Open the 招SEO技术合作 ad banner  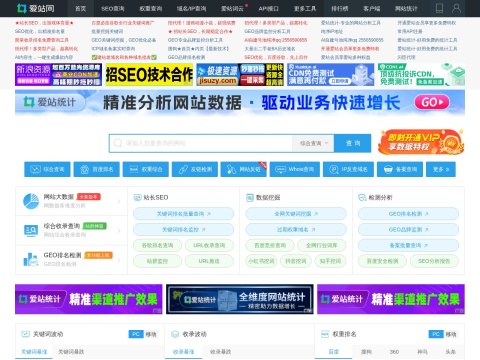point(149,75)
